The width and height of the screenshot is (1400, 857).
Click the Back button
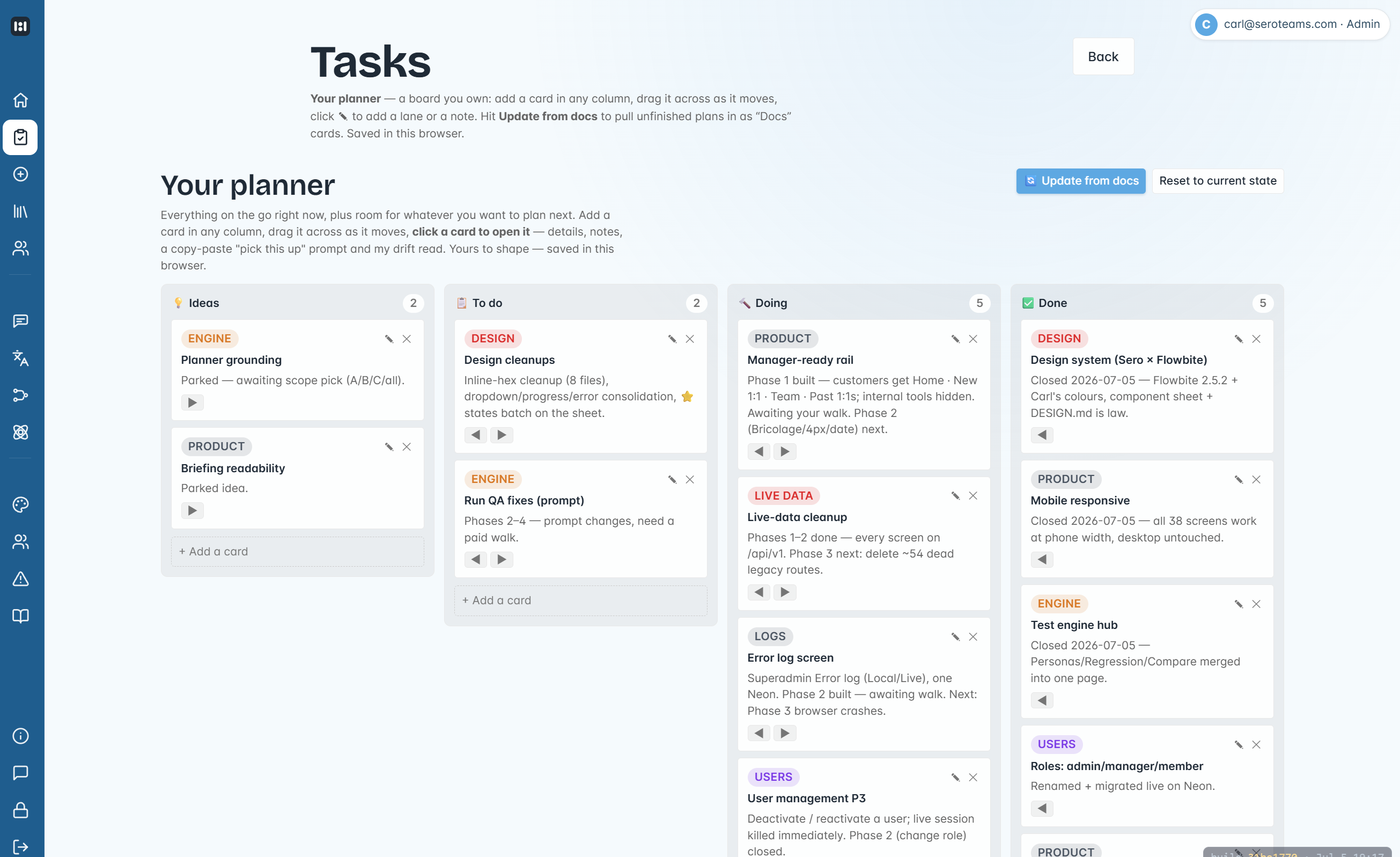pyautogui.click(x=1103, y=56)
